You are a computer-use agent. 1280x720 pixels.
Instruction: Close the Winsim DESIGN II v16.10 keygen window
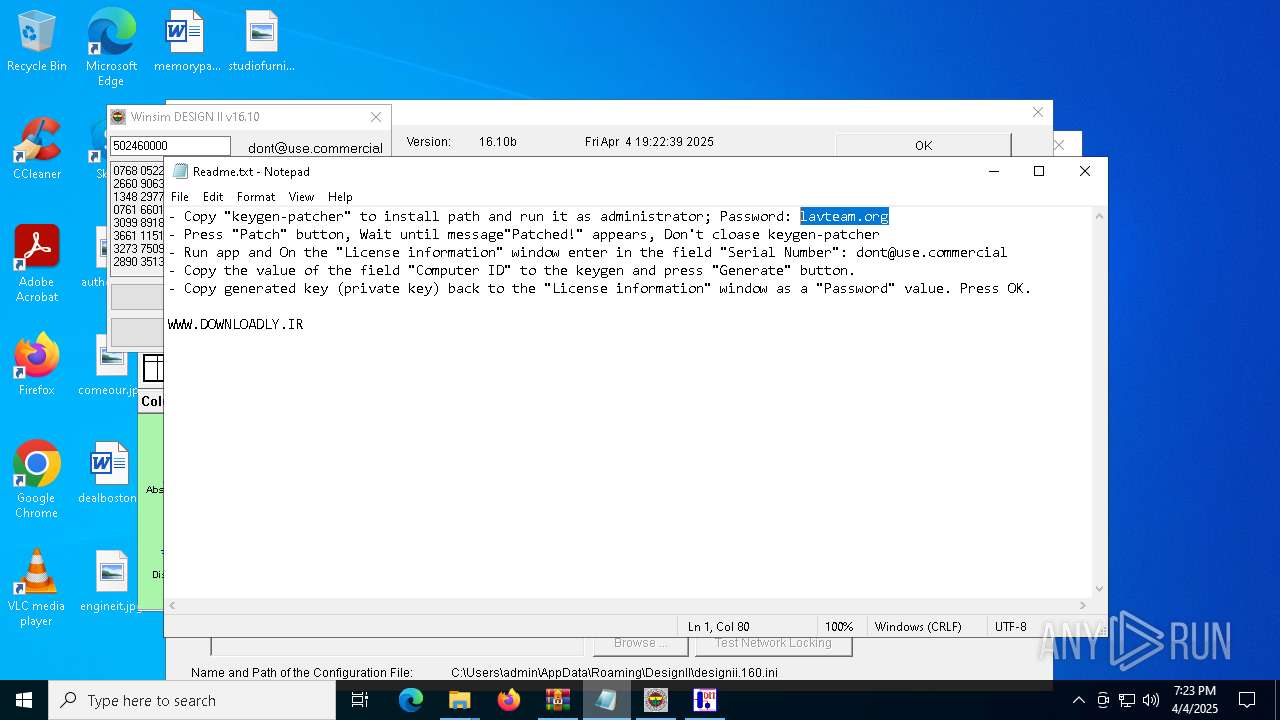pyautogui.click(x=376, y=117)
